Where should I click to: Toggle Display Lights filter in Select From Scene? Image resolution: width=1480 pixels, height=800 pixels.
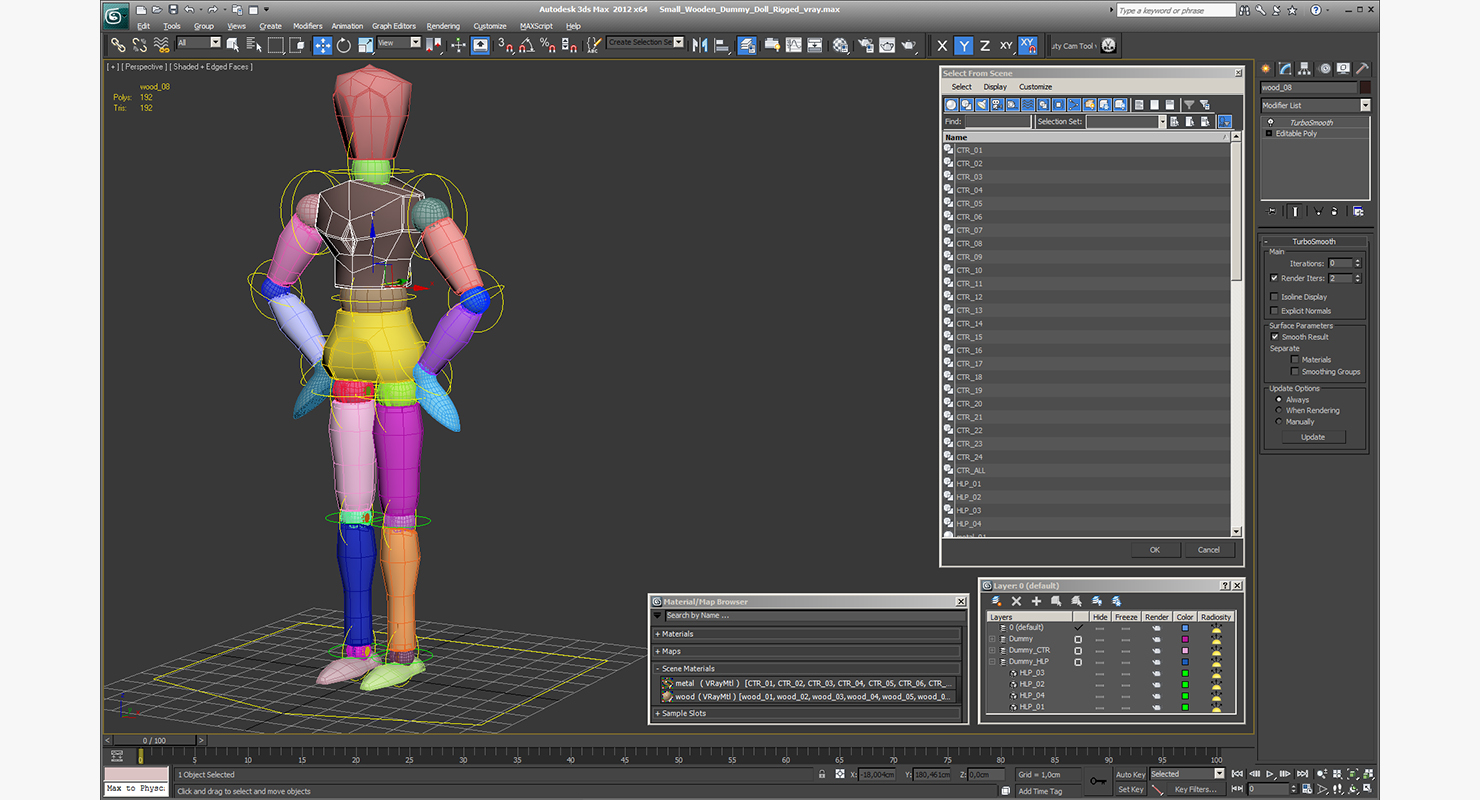point(982,104)
